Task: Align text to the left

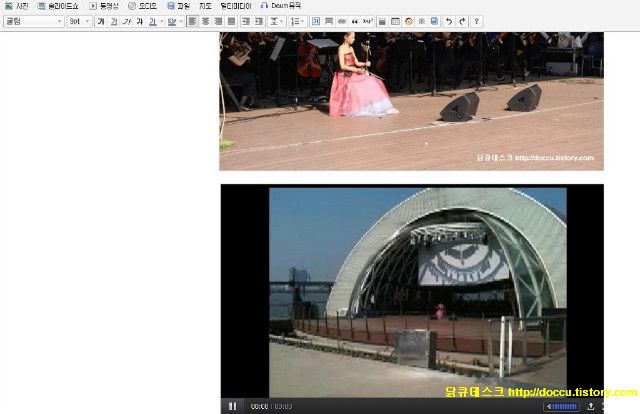Action: [x=192, y=21]
